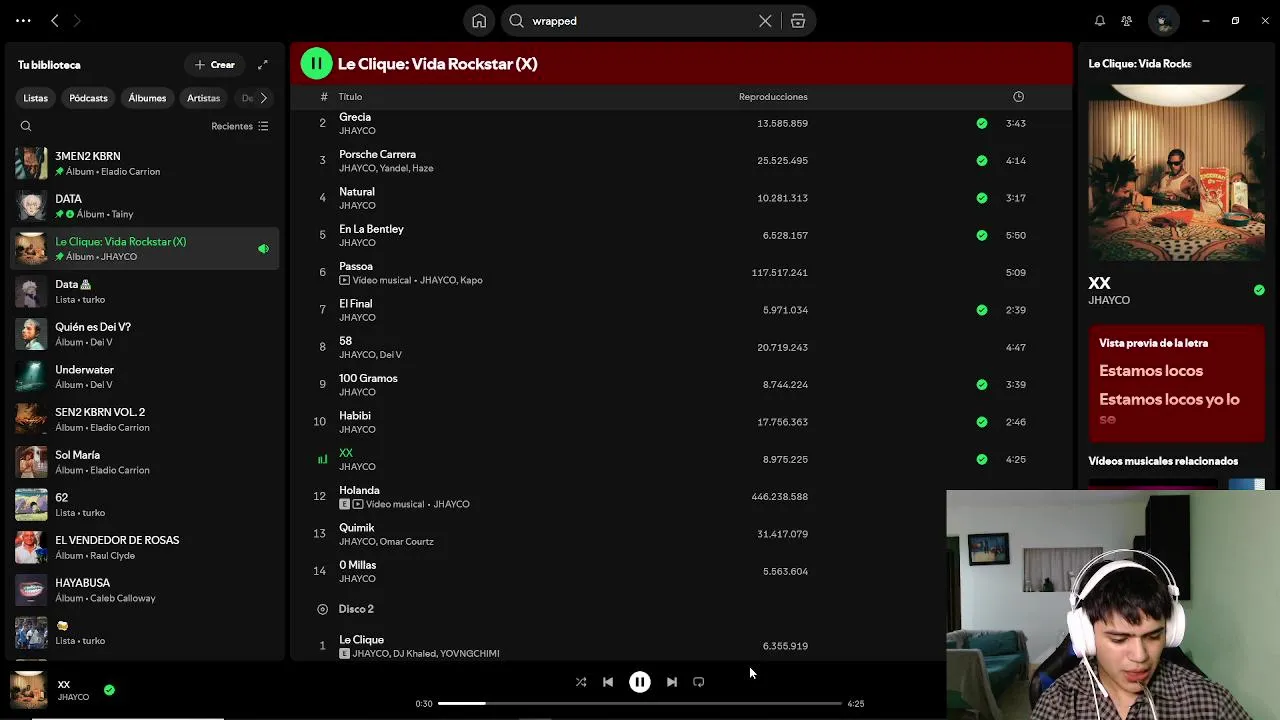Pause album from green header button
This screenshot has width=1280, height=720.
click(316, 64)
